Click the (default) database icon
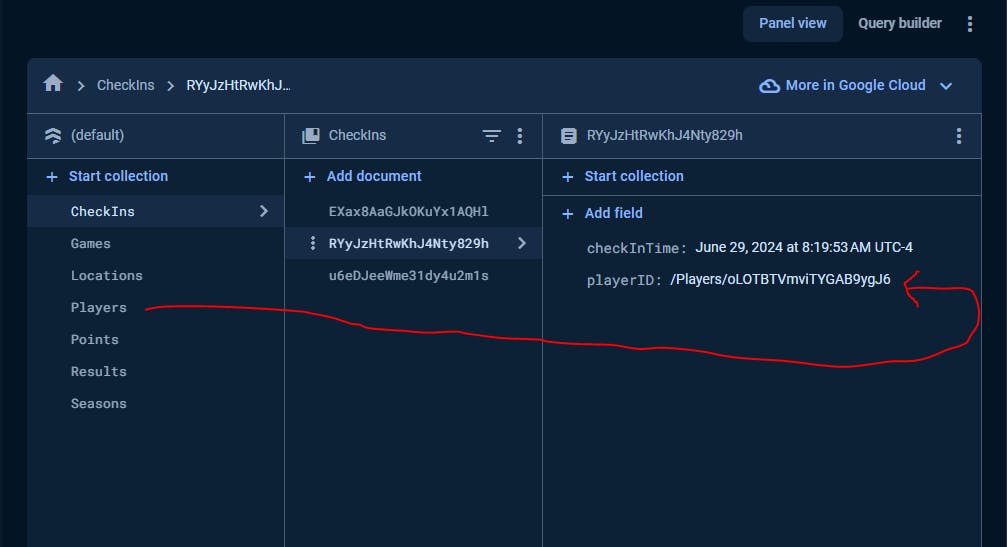This screenshot has width=1007, height=547. (53, 135)
